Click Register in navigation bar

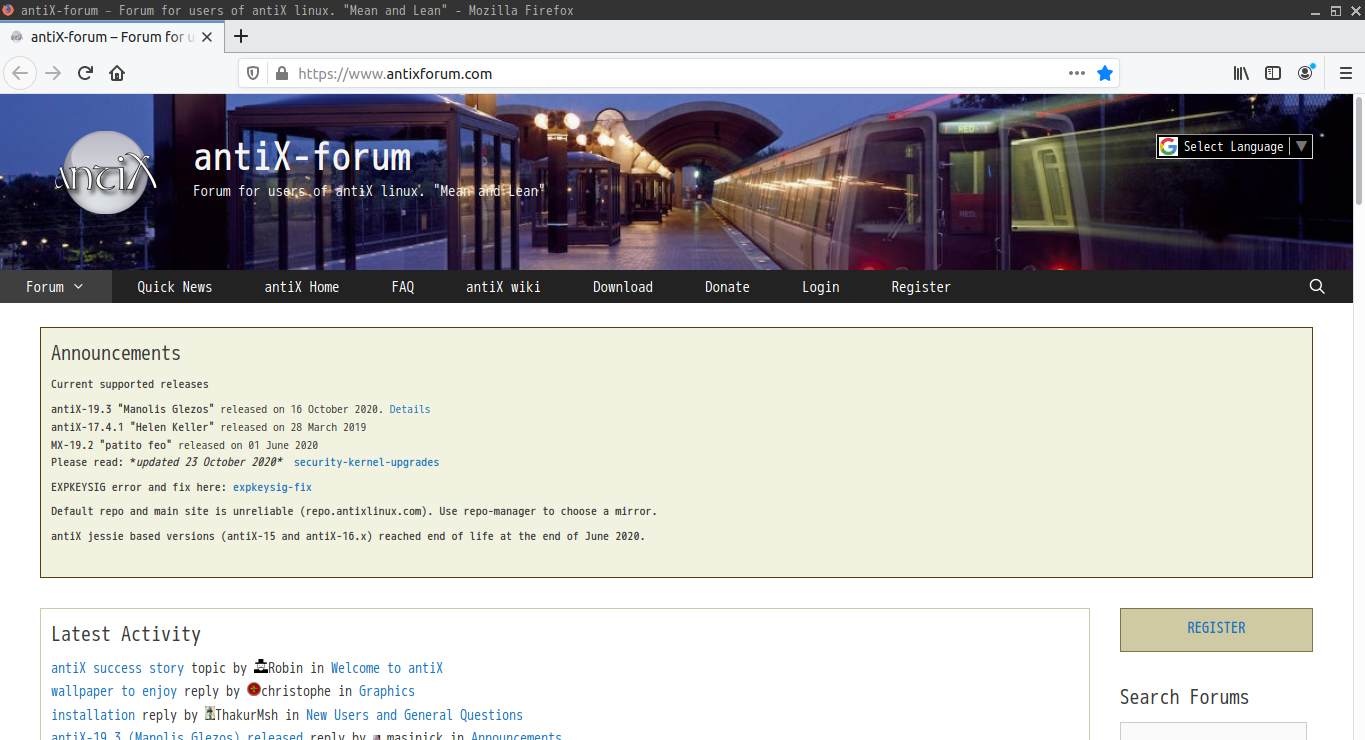coord(921,287)
